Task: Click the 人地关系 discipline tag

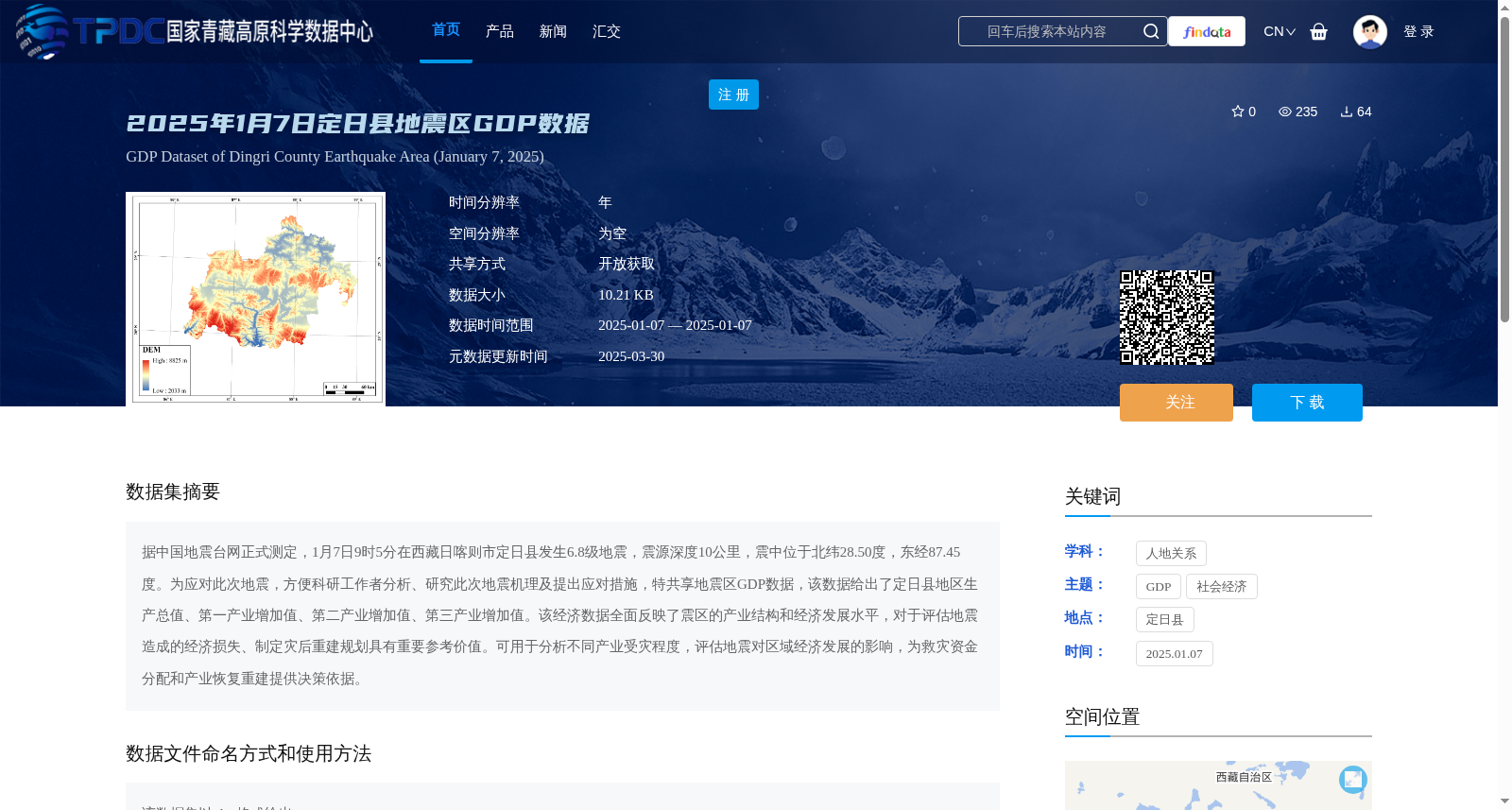Action: click(x=1171, y=554)
